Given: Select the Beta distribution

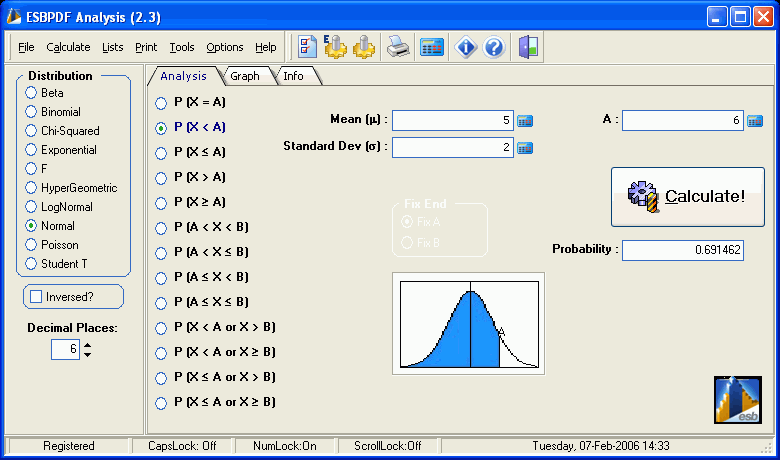Looking at the screenshot, I should 44,93.
